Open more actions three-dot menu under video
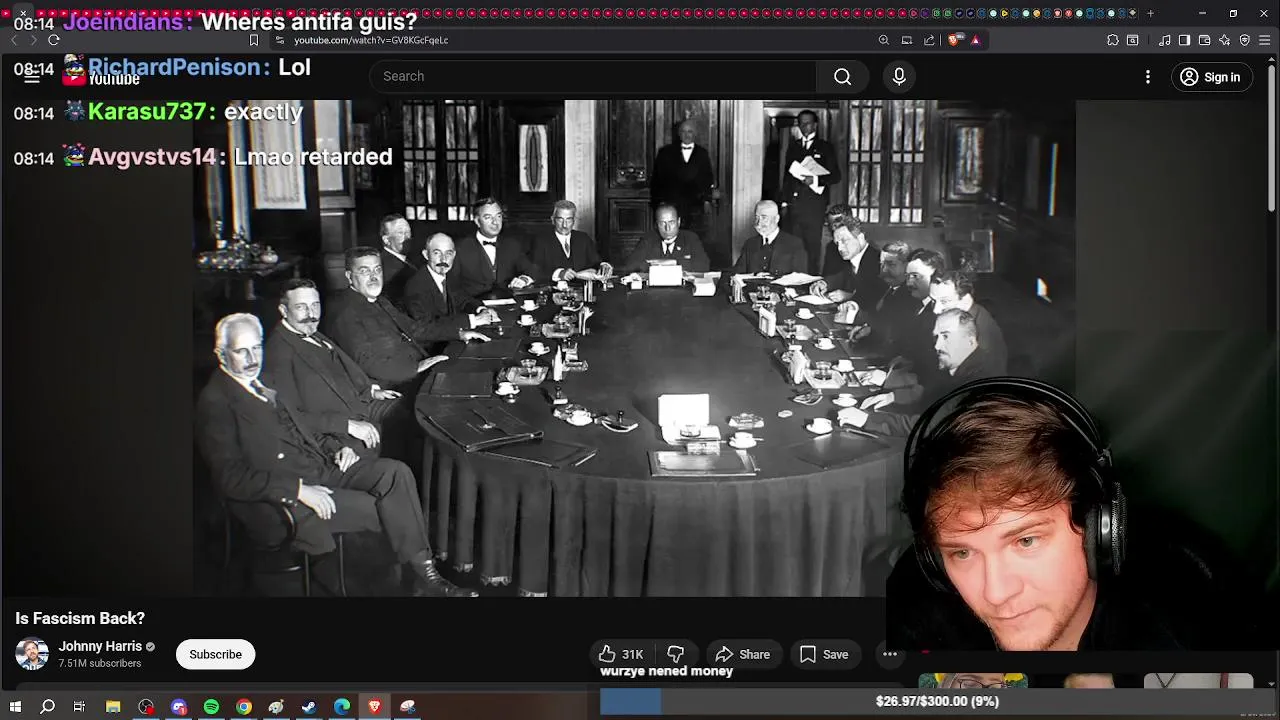Screen dimensions: 1280x720 tap(890, 655)
